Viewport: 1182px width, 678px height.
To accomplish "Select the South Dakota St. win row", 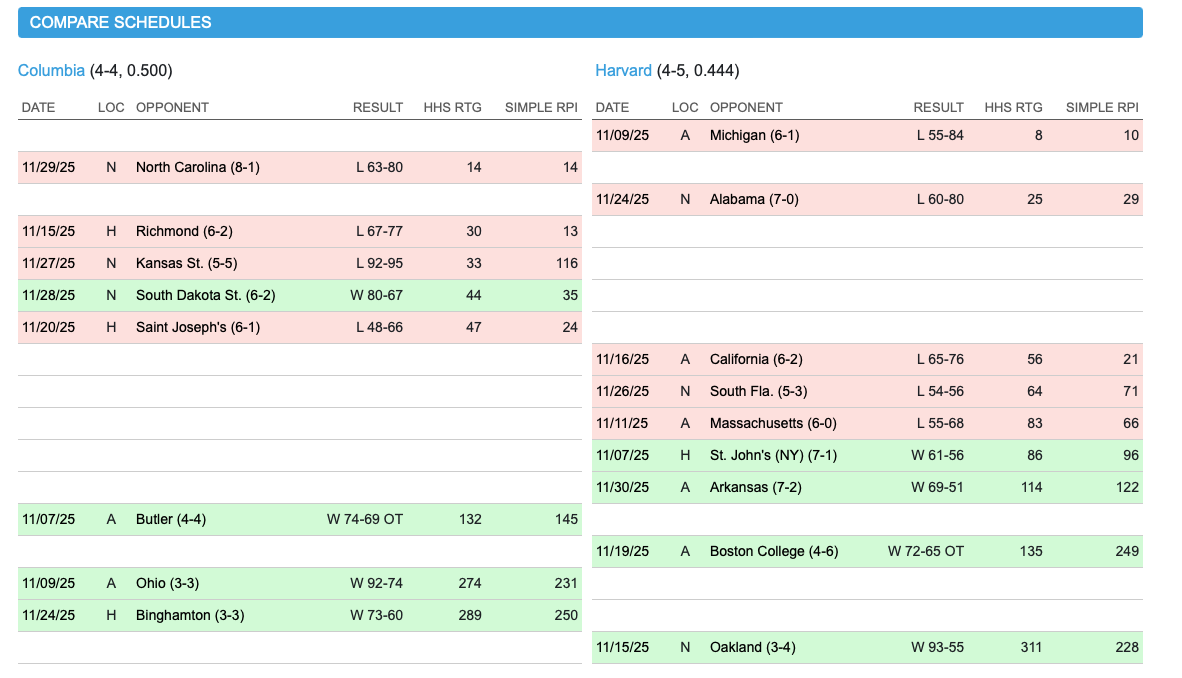I will click(x=205, y=295).
